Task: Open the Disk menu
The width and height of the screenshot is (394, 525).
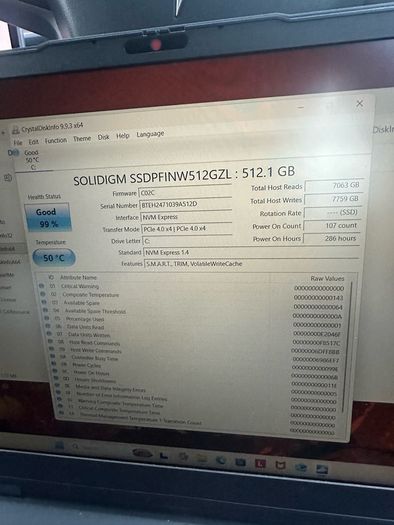Action: pos(103,137)
